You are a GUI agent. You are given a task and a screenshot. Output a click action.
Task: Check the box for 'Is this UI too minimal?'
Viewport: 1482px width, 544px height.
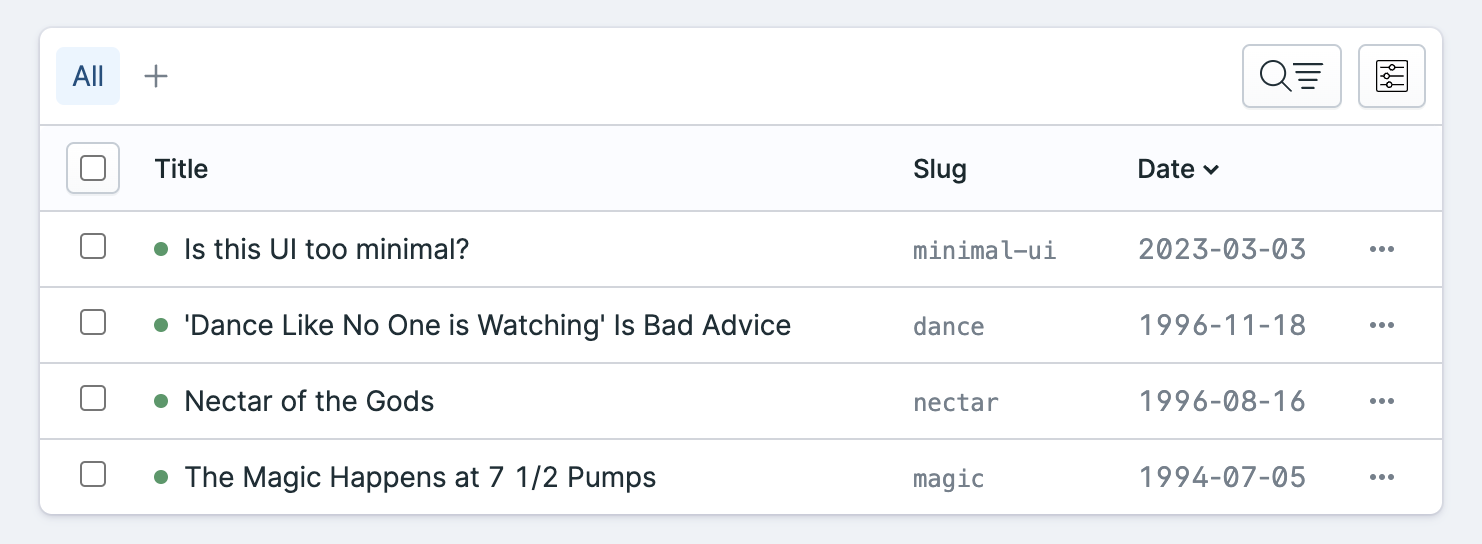point(93,246)
